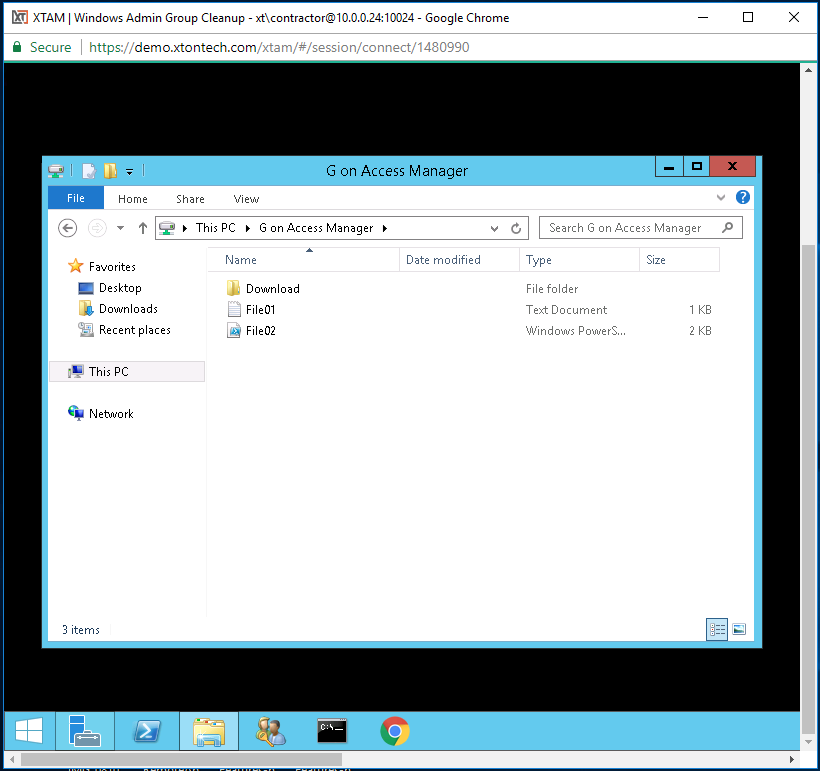Switch to Details view in the status bar
This screenshot has height=771, width=820.
pyautogui.click(x=717, y=629)
